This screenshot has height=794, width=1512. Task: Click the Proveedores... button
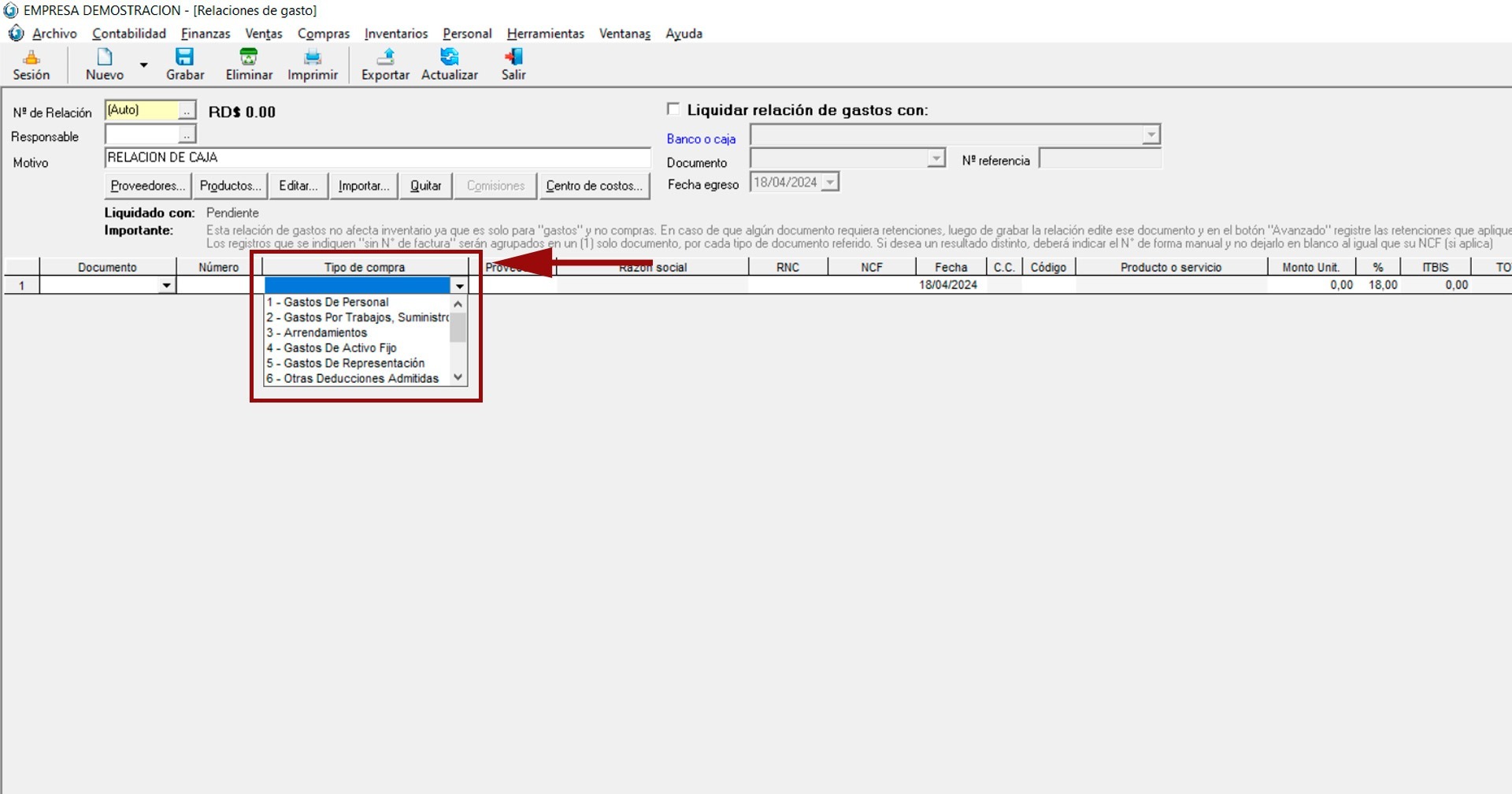coord(148,186)
